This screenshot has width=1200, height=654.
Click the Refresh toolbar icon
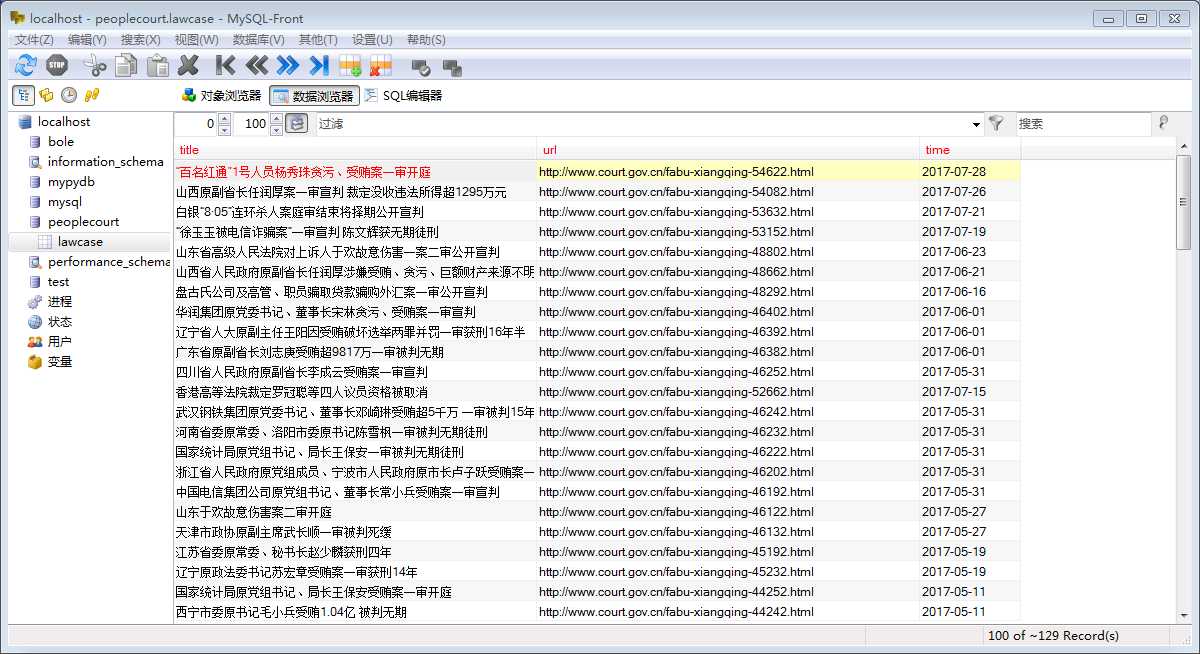coord(26,66)
